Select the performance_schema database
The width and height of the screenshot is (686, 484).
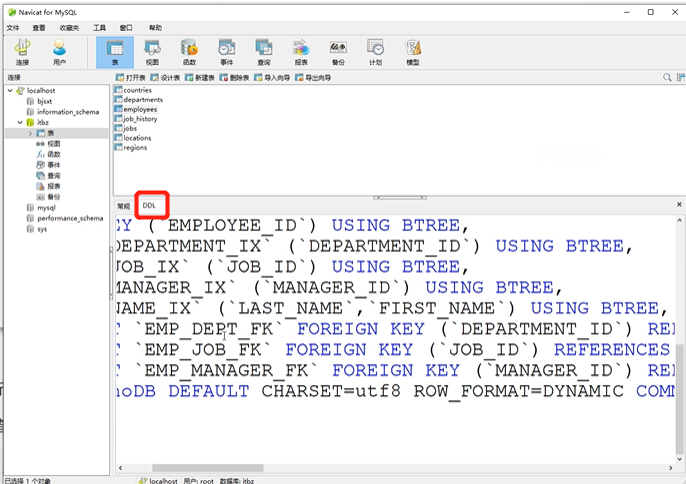pyautogui.click(x=70, y=218)
